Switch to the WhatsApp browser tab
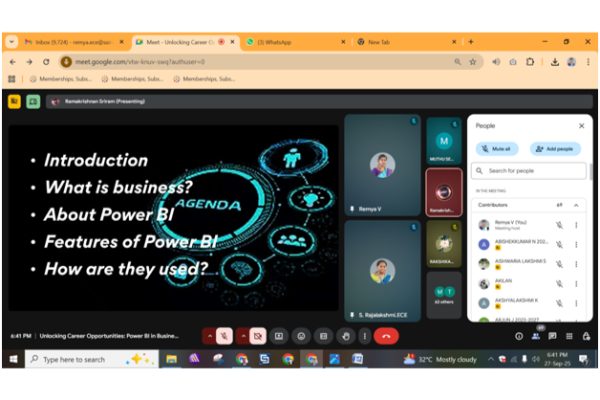Image resolution: width=600 pixels, height=400 pixels. coord(290,42)
